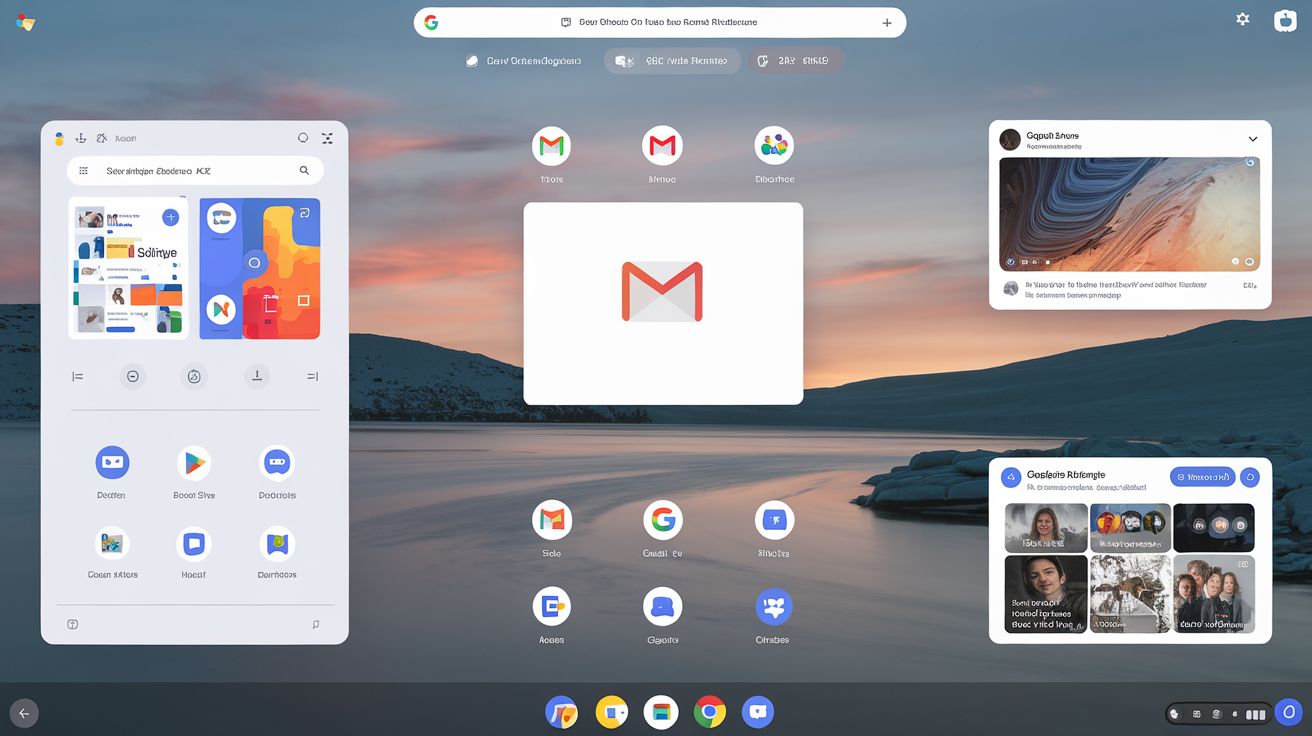Click the plus icon in the top search bar
Screen dimensions: 1312x736
pyautogui.click(x=886, y=23)
